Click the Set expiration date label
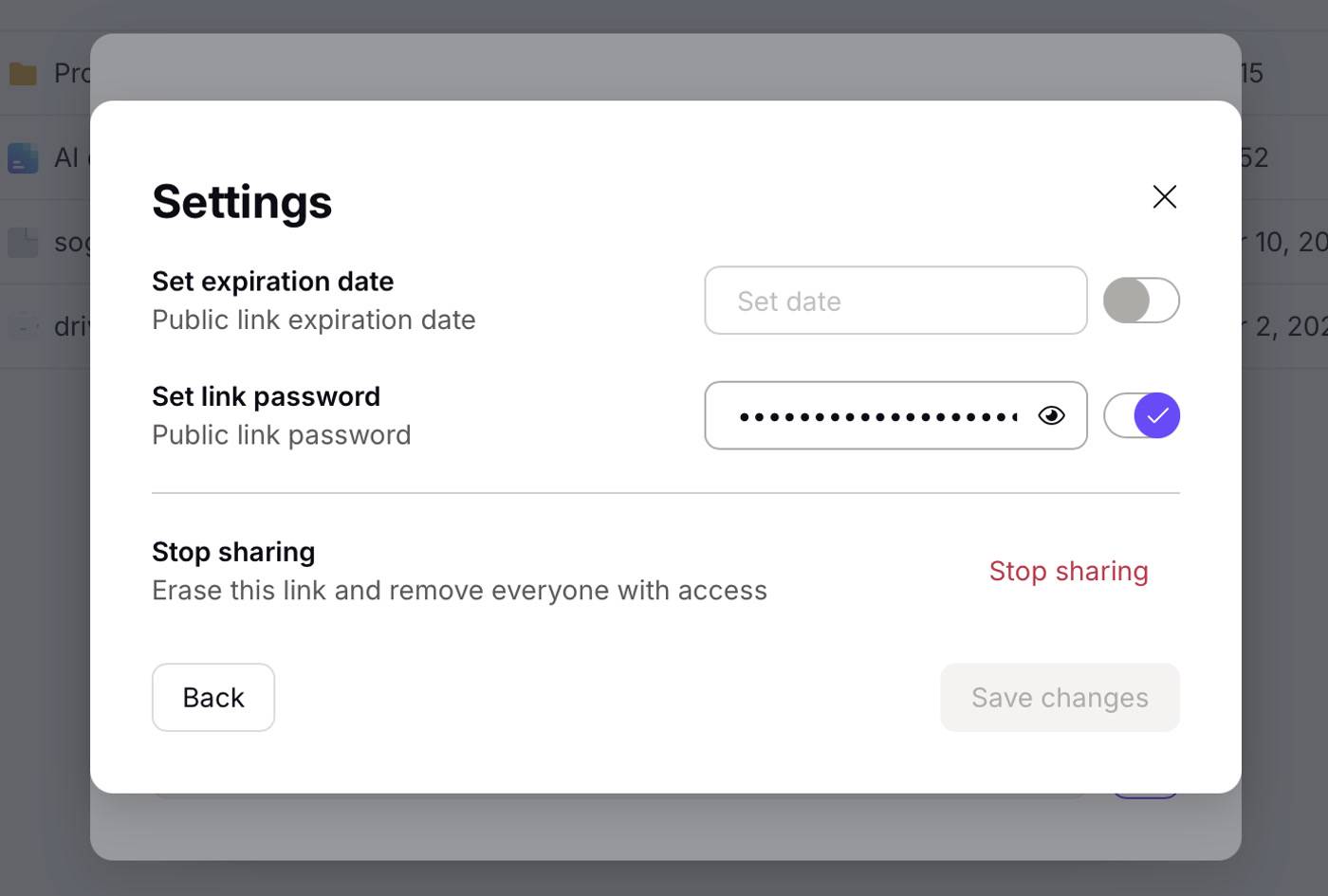The image size is (1328, 896). (272, 282)
